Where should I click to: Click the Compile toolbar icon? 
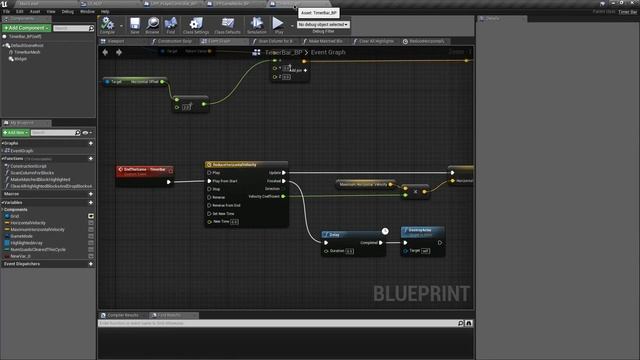107,23
